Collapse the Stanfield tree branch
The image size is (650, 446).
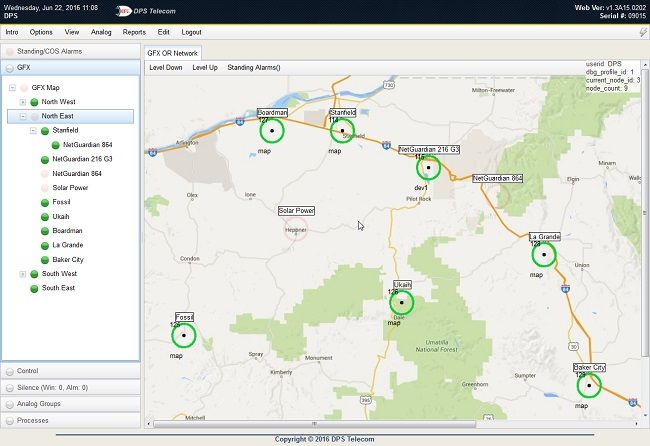33,131
